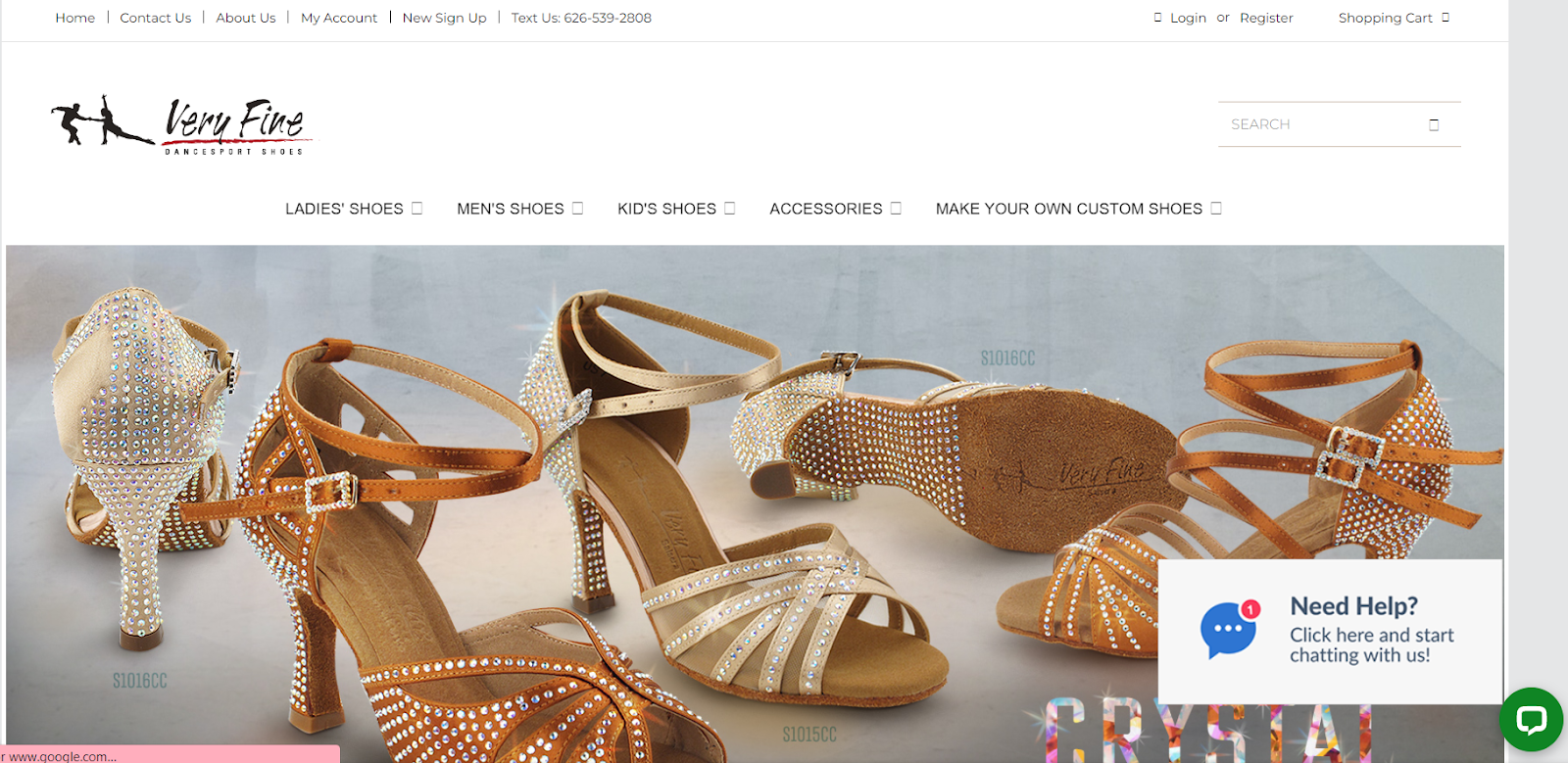Click Text Us phone number link
The image size is (1568, 763).
[x=581, y=18]
